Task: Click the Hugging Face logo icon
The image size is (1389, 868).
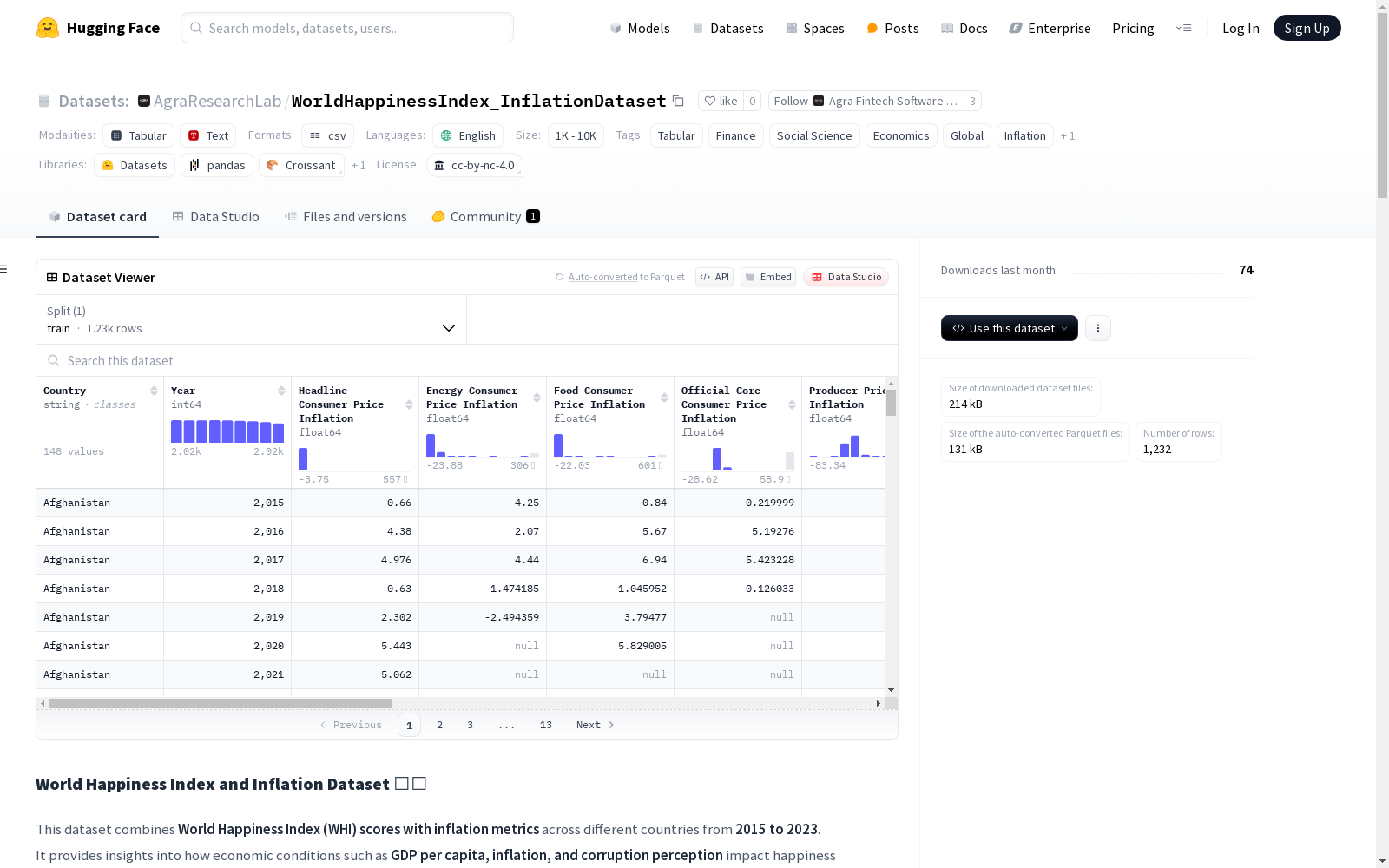Action: tap(48, 28)
